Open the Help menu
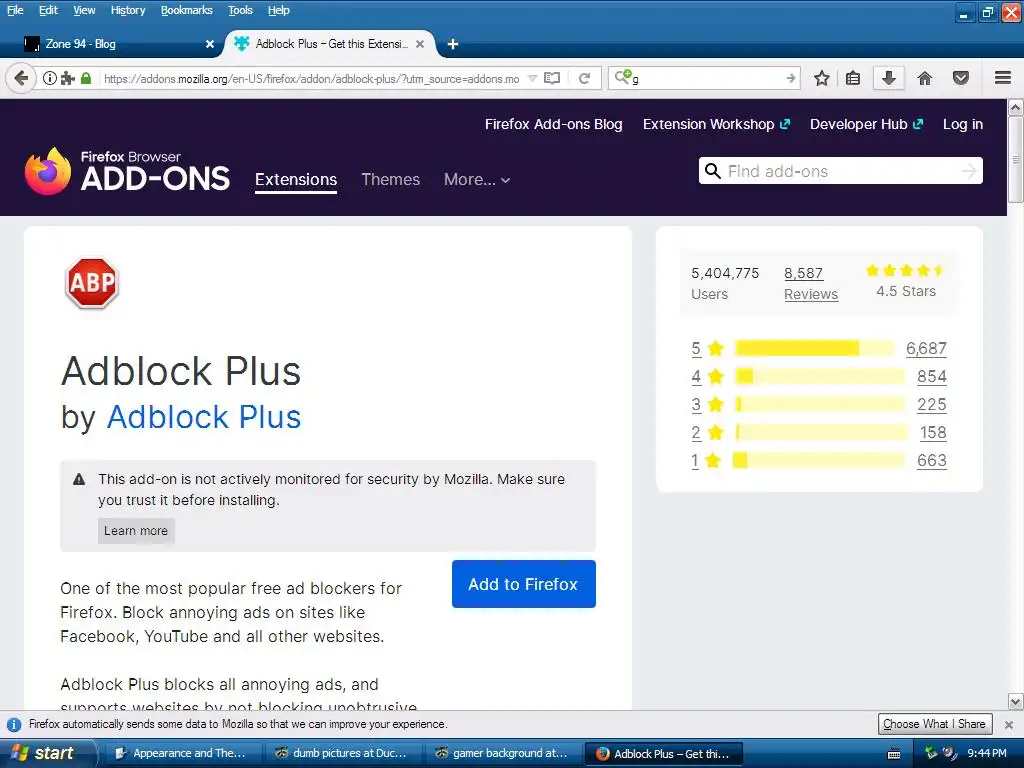This screenshot has height=768, width=1024. pos(279,10)
